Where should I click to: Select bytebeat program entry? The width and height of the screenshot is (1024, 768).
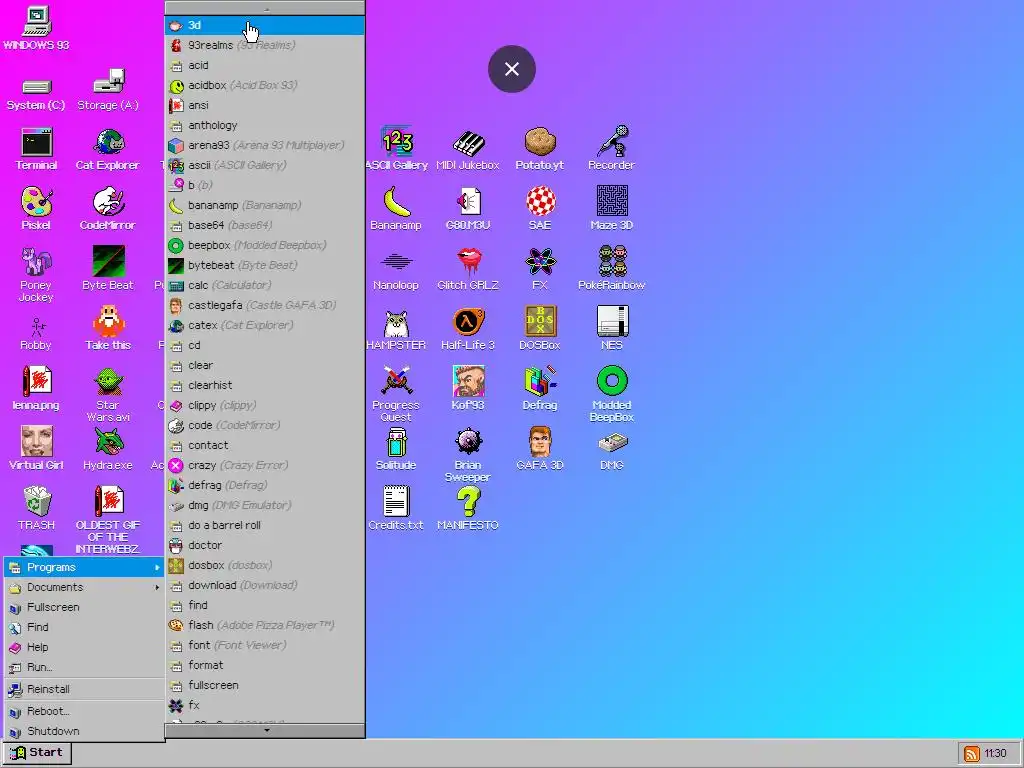pos(264,265)
